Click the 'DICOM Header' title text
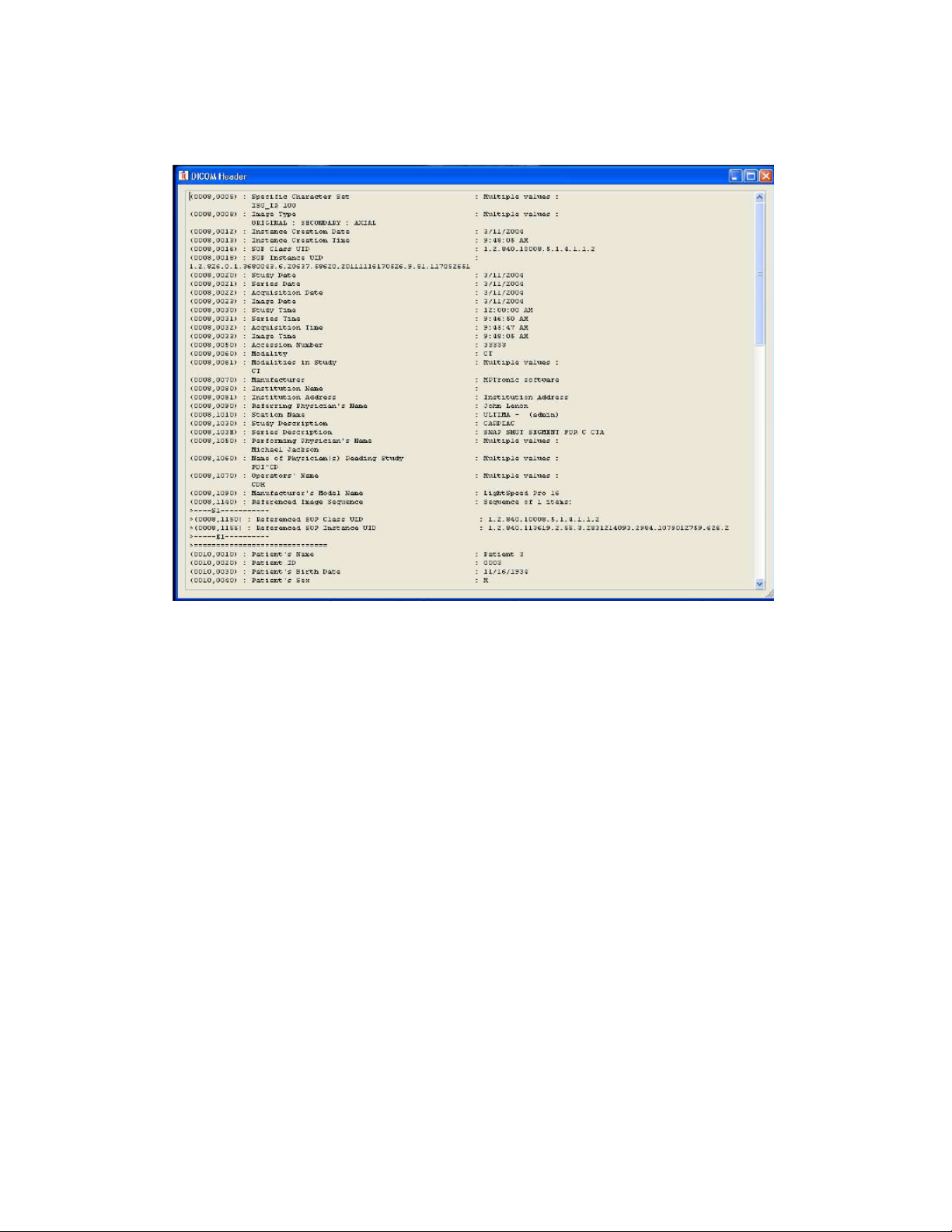952x1232 pixels. coord(219,176)
